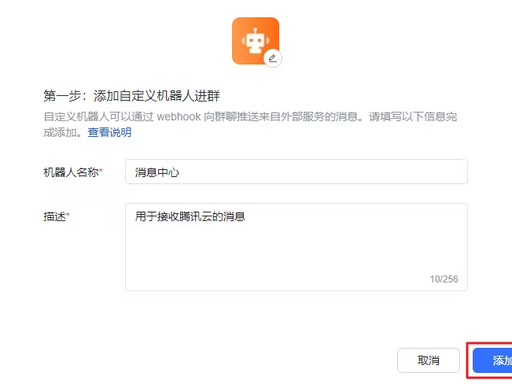The height and width of the screenshot is (384, 512).
Task: Focus the 机器人名称 input field
Action: pyautogui.click(x=296, y=172)
